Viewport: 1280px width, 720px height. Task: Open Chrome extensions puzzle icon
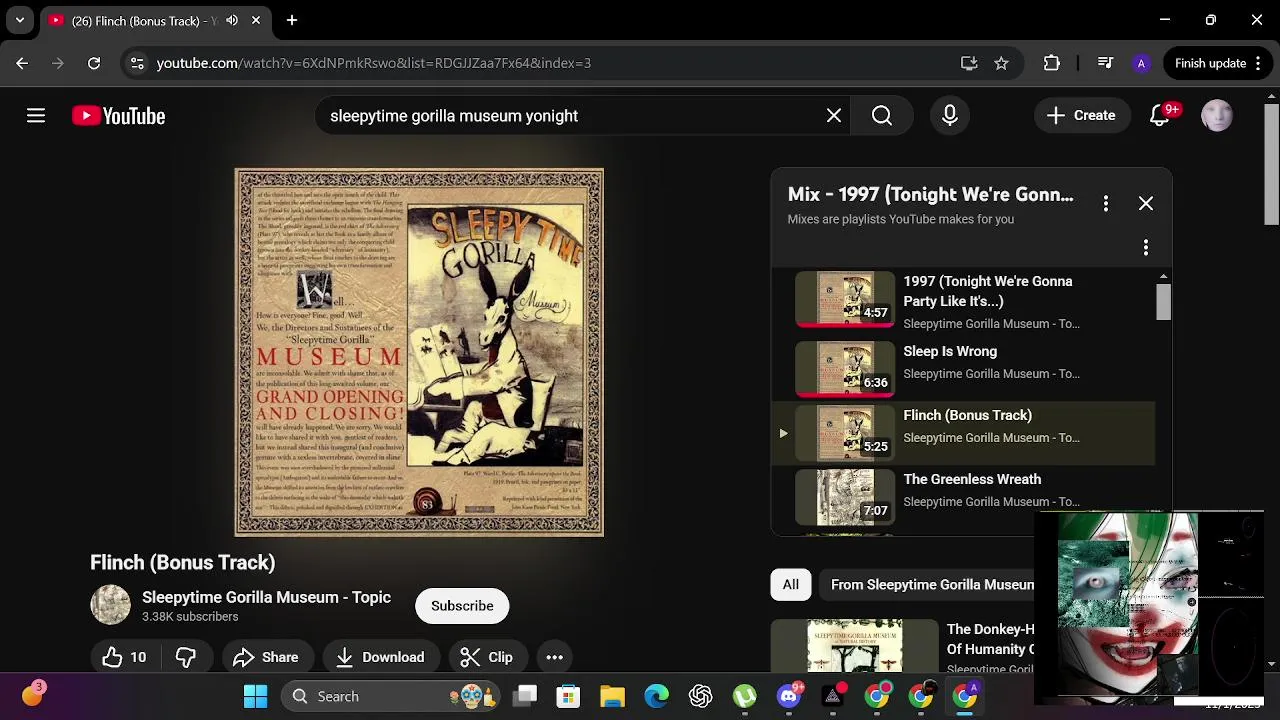tap(1051, 63)
